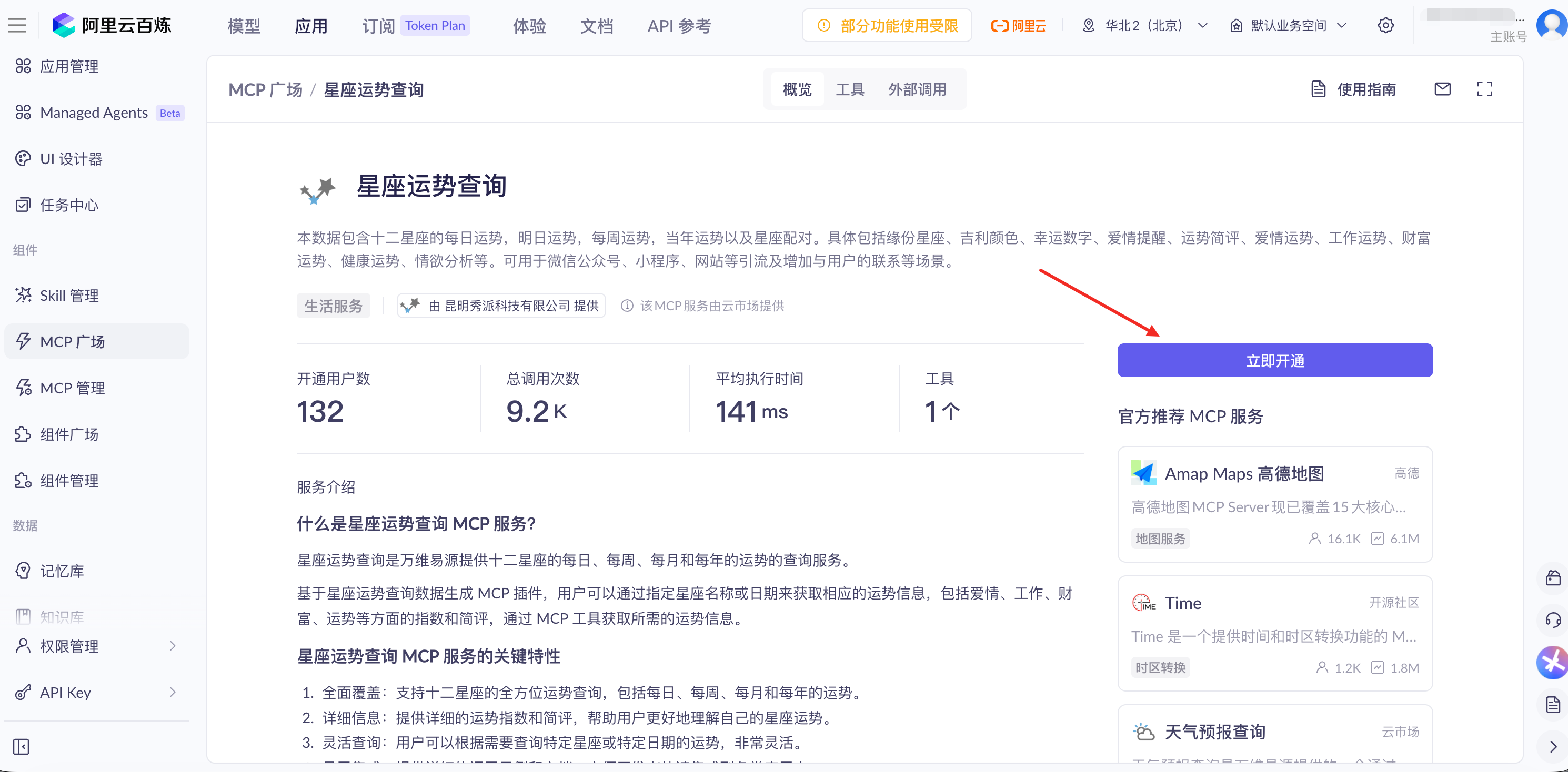Go to 任务中心 in the sidebar
Screen dimensions: 1568x772
97,205
